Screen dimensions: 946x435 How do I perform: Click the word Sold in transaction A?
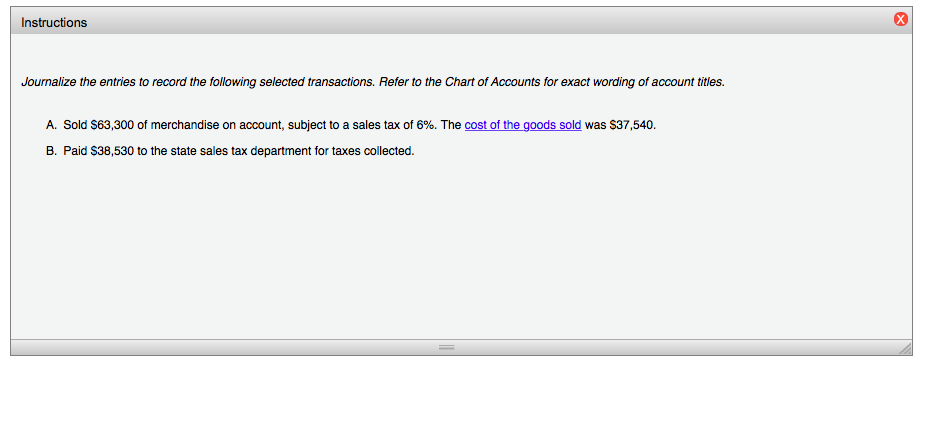(75, 125)
